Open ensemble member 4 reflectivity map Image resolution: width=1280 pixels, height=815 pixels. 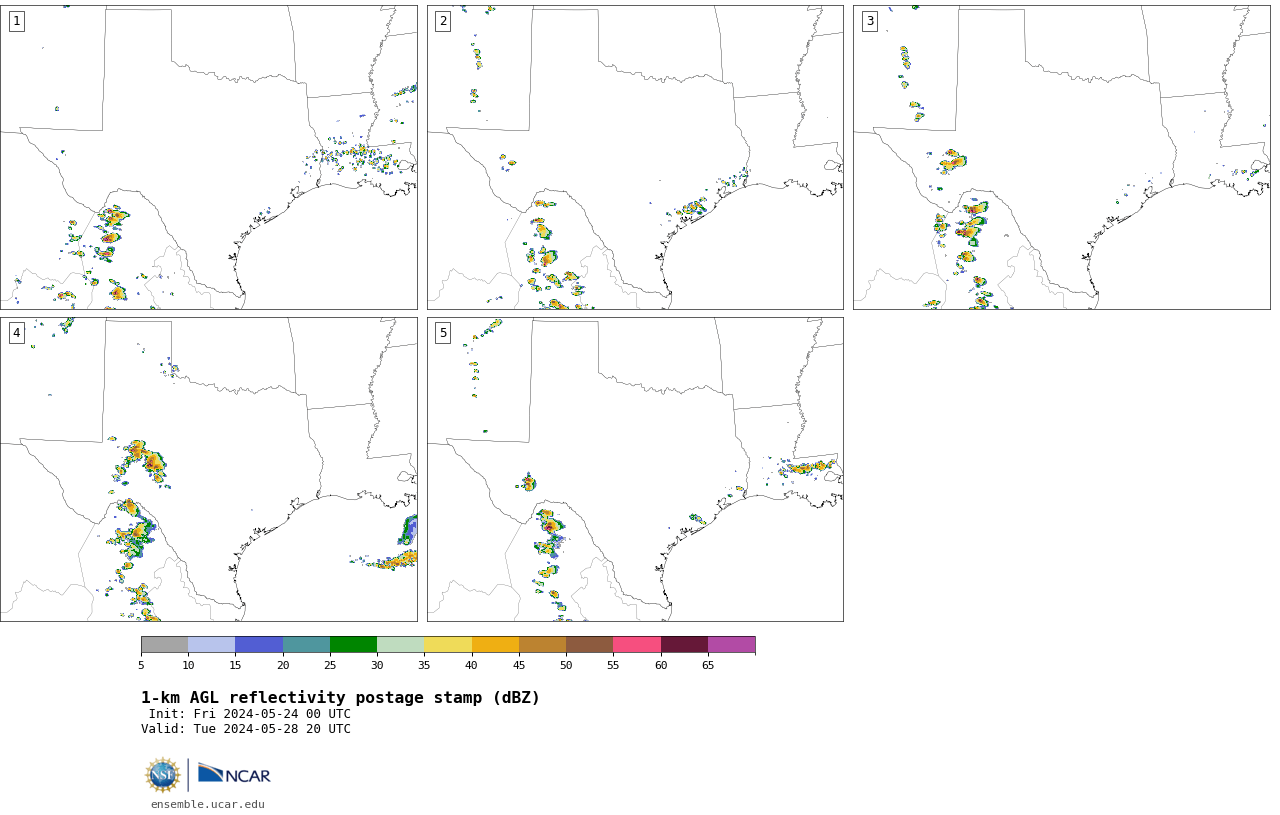click(x=208, y=469)
